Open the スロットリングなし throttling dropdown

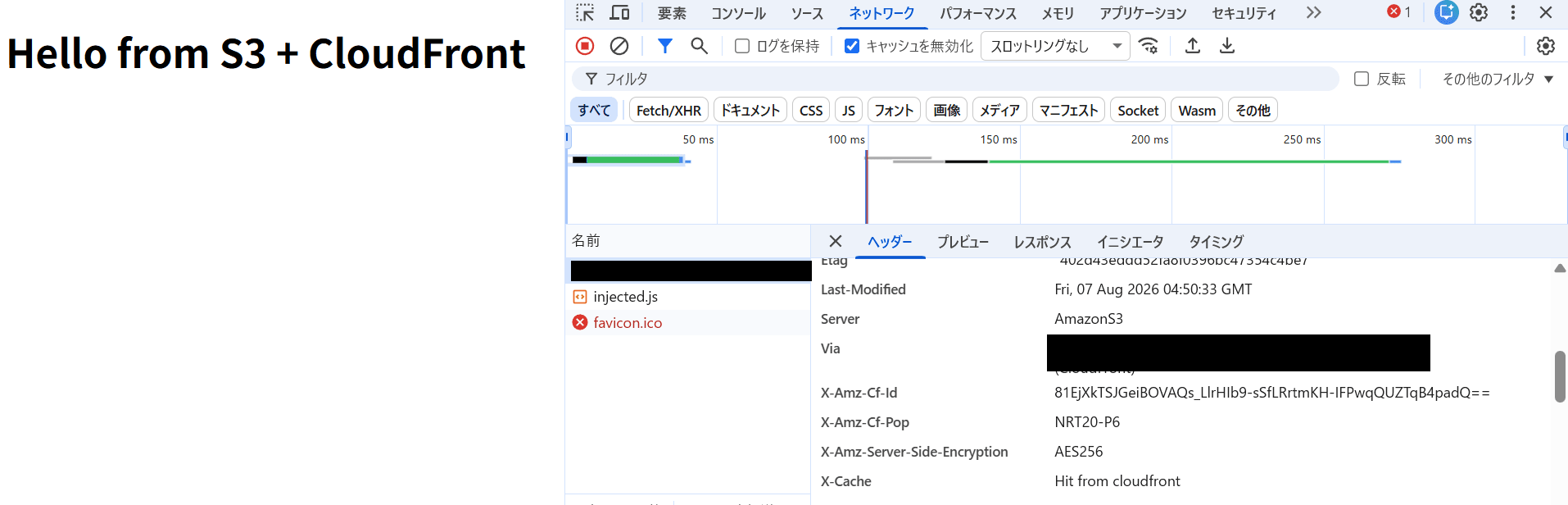click(x=1056, y=46)
